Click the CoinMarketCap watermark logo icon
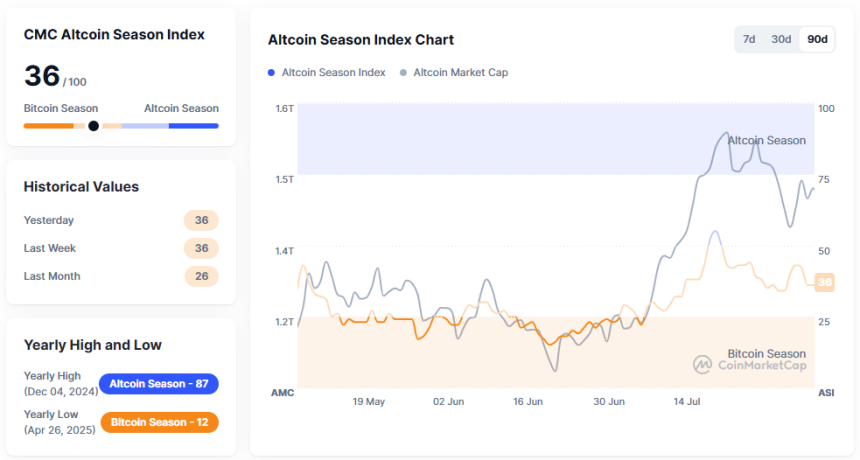This screenshot has width=860, height=460. pyautogui.click(x=703, y=365)
